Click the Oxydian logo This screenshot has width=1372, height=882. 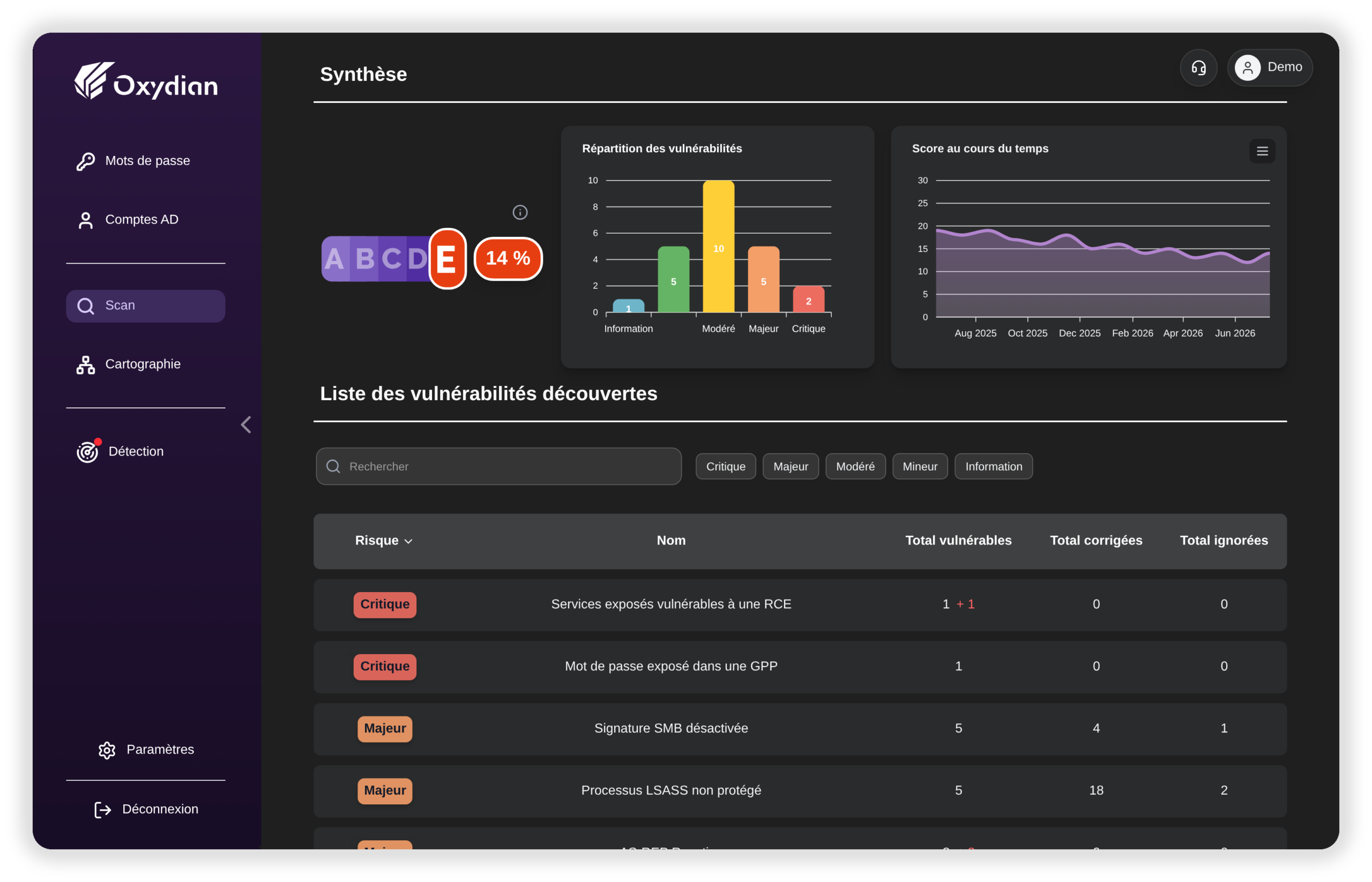pyautogui.click(x=145, y=81)
